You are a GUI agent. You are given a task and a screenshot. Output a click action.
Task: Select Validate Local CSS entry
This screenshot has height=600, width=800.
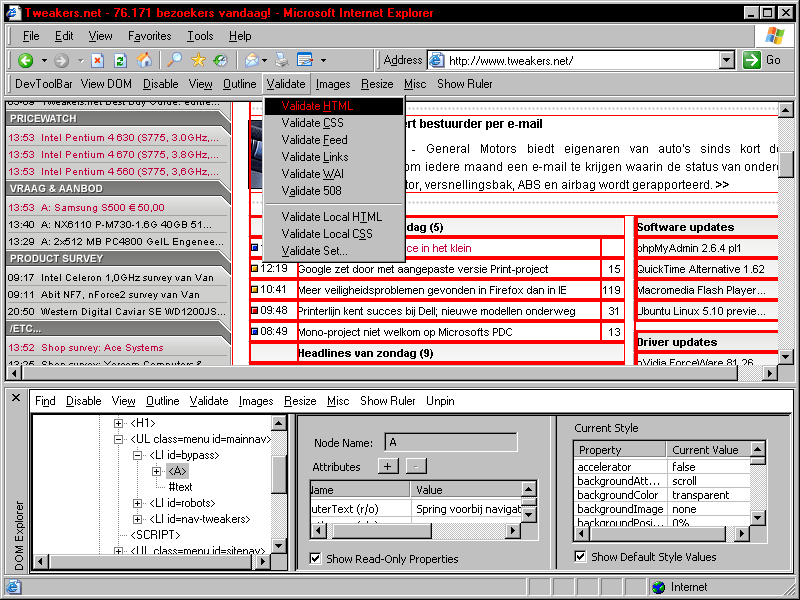click(334, 234)
